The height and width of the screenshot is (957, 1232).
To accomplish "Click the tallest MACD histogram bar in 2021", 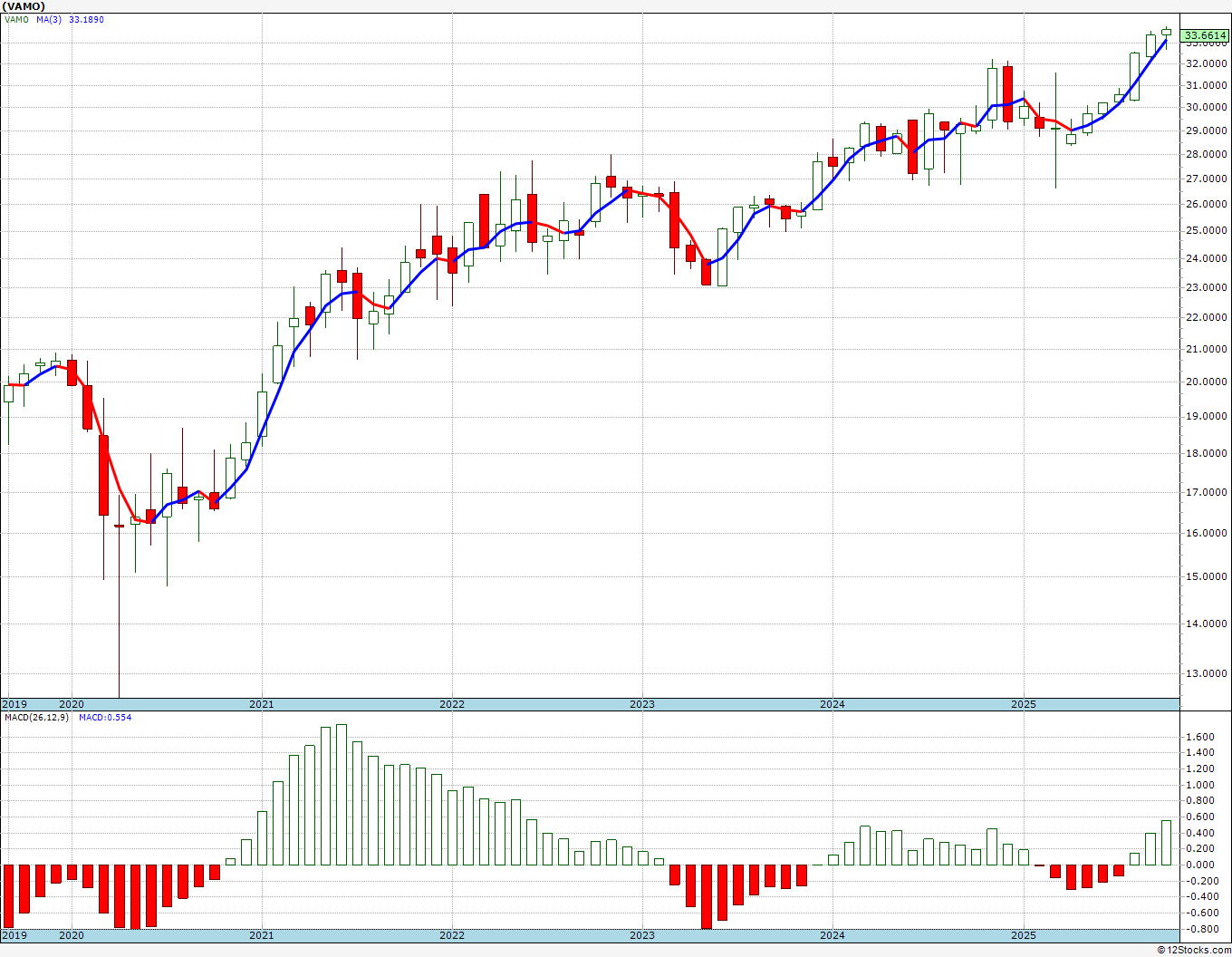I will tap(341, 795).
